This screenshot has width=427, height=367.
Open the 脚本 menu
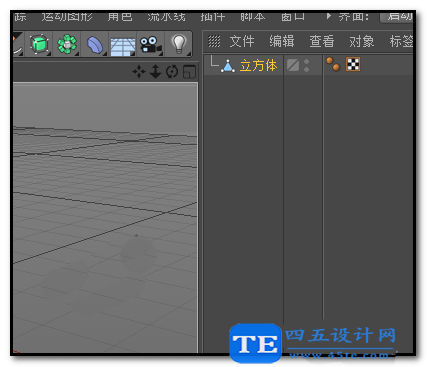(x=253, y=16)
